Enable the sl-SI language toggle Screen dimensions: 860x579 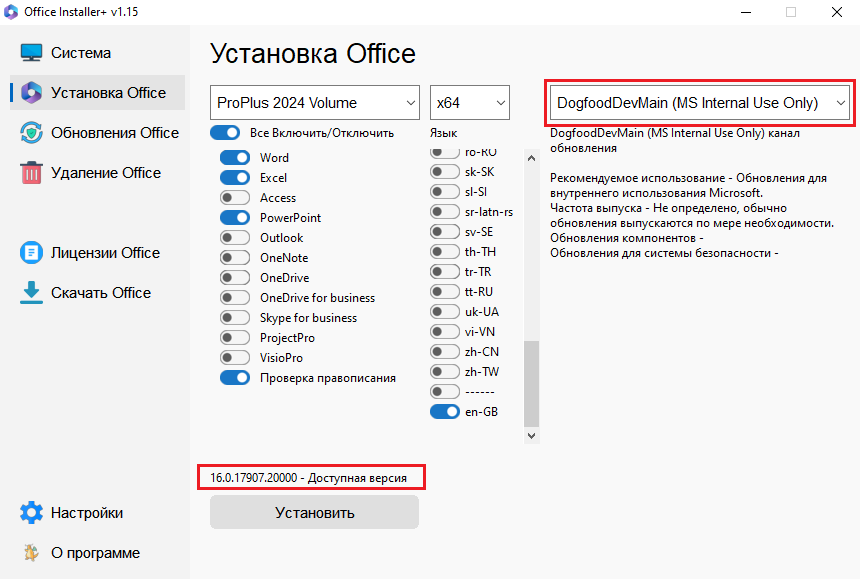point(445,192)
